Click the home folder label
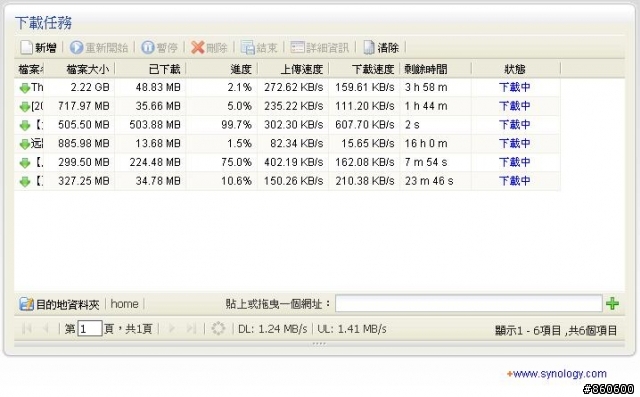 [124, 304]
